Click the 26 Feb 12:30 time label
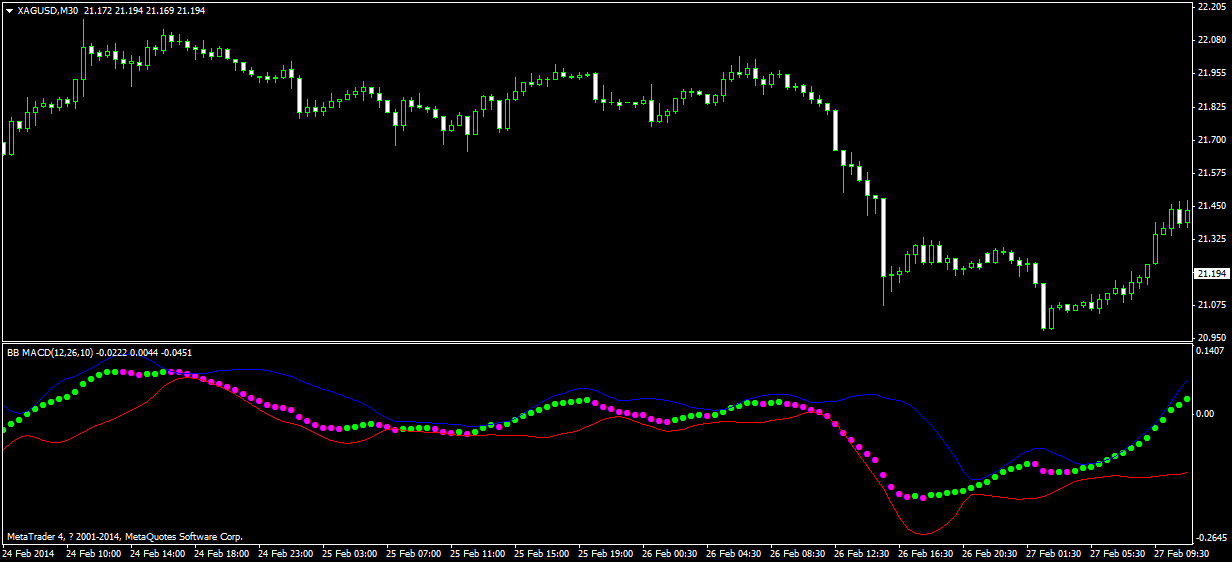 pos(862,553)
